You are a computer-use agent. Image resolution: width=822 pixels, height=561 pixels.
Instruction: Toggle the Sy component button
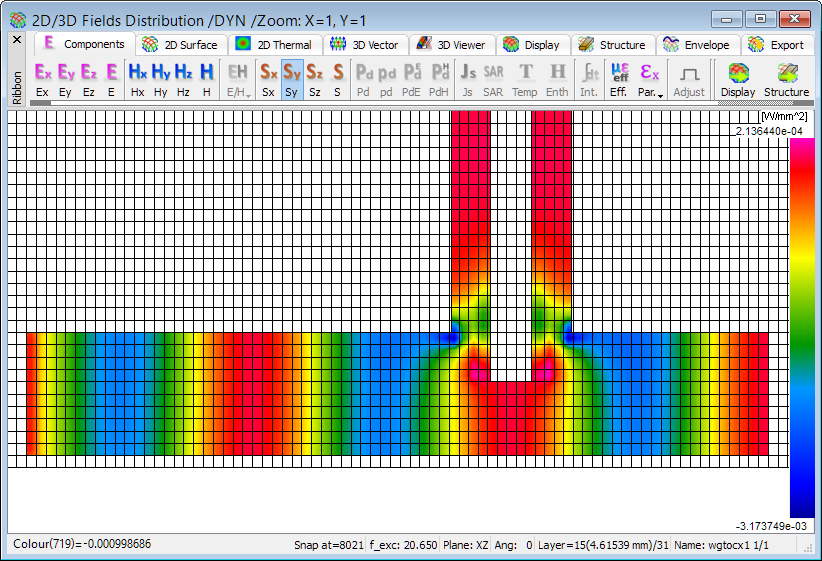[292, 79]
